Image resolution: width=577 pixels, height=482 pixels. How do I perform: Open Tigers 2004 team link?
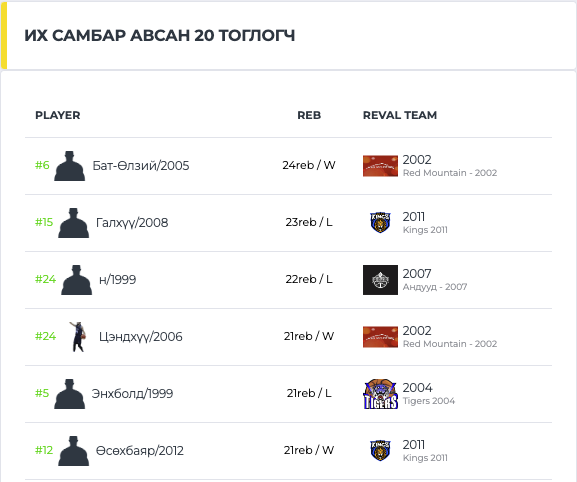click(429, 401)
